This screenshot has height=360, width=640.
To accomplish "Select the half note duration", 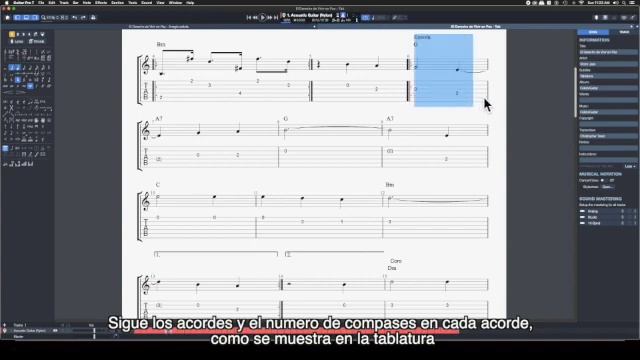I will pos(12,68).
